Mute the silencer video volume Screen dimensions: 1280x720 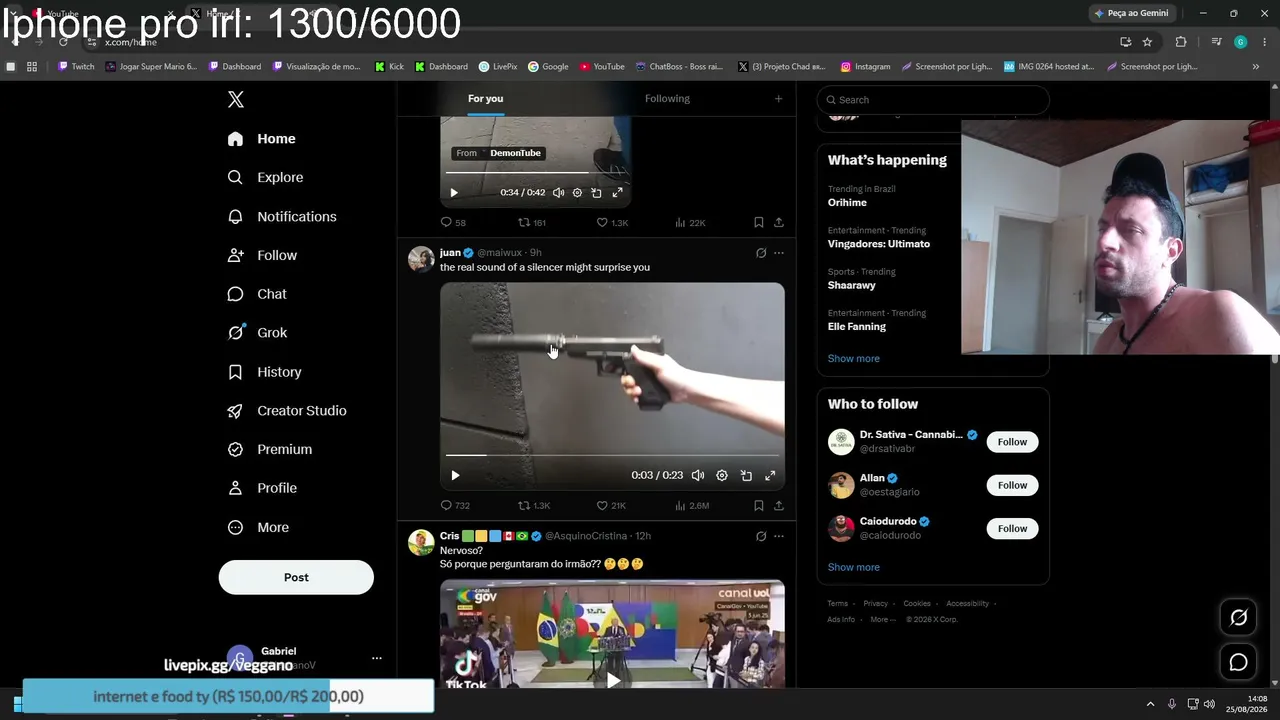pyautogui.click(x=698, y=476)
